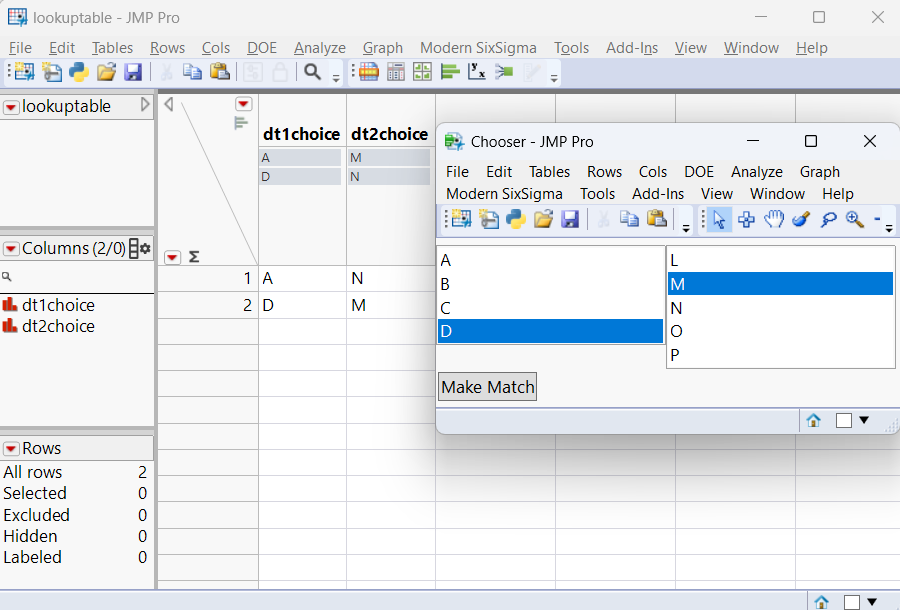This screenshot has width=900, height=610.
Task: Click Open folder icon in Chooser toolbar
Action: pyautogui.click(x=543, y=219)
